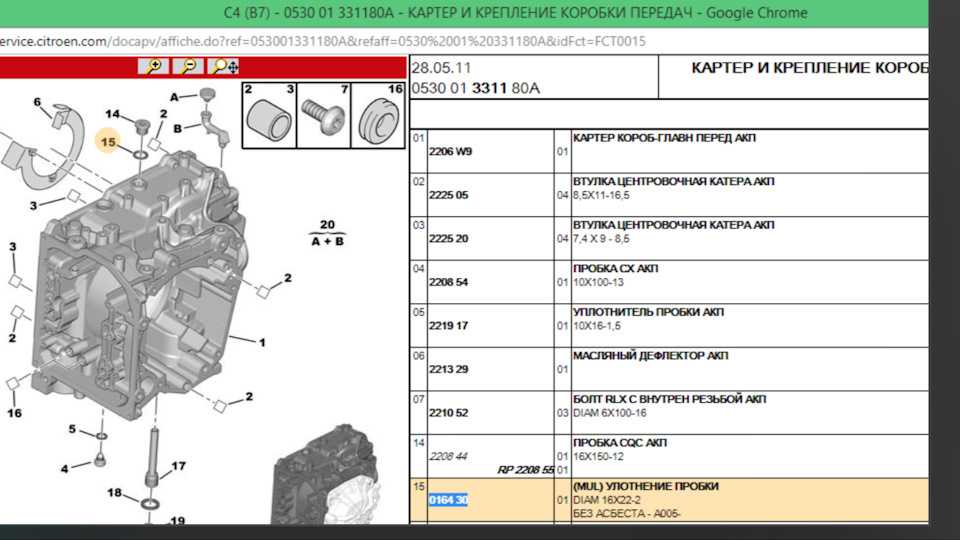
Task: Click part number 2225 05
Action: click(448, 195)
